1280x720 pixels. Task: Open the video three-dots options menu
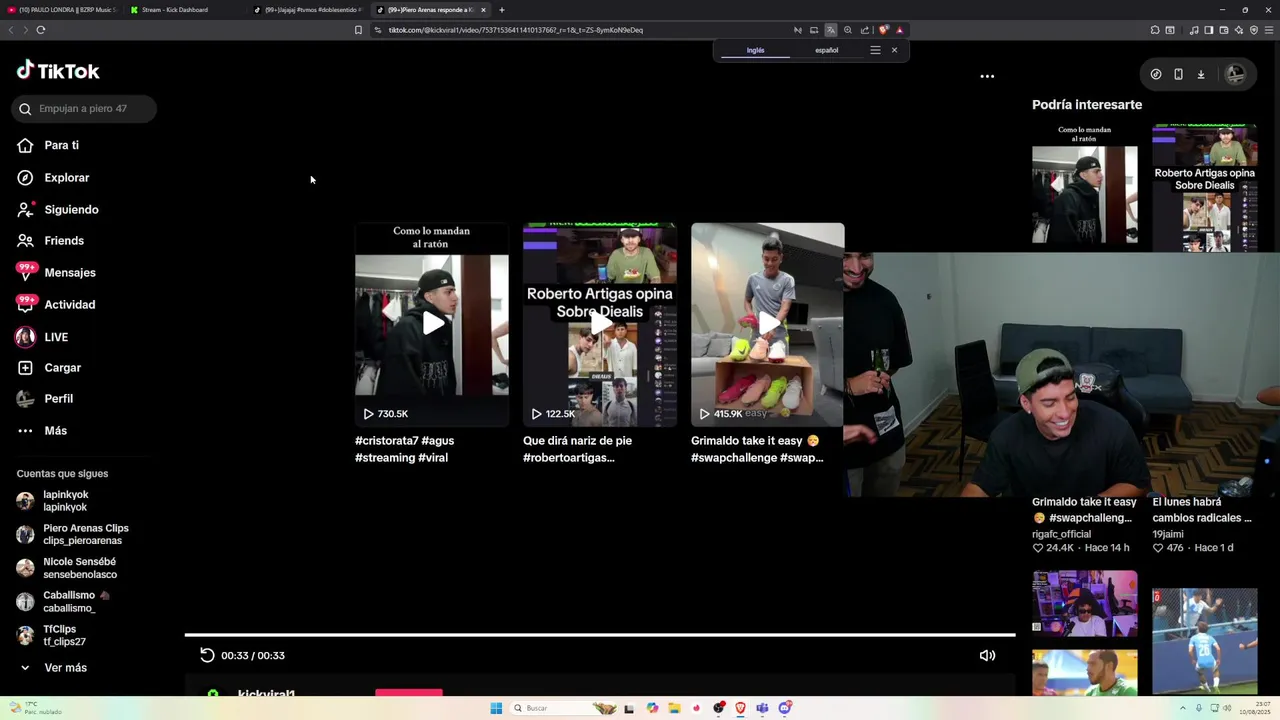pyautogui.click(x=987, y=76)
